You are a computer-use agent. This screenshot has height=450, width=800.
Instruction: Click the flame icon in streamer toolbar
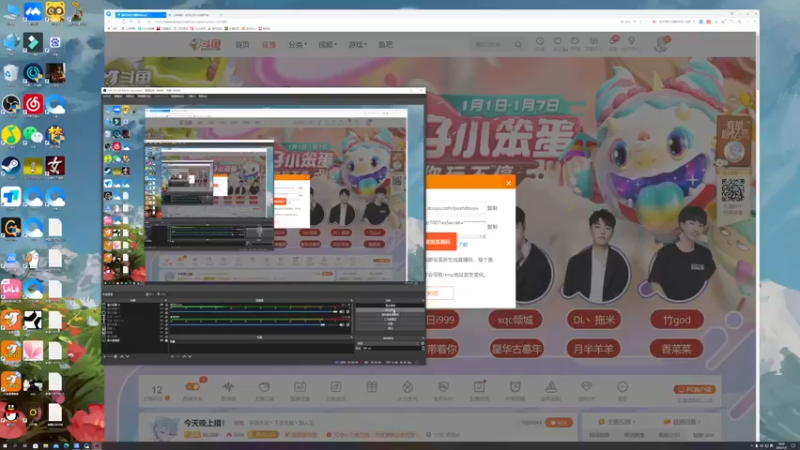click(407, 387)
